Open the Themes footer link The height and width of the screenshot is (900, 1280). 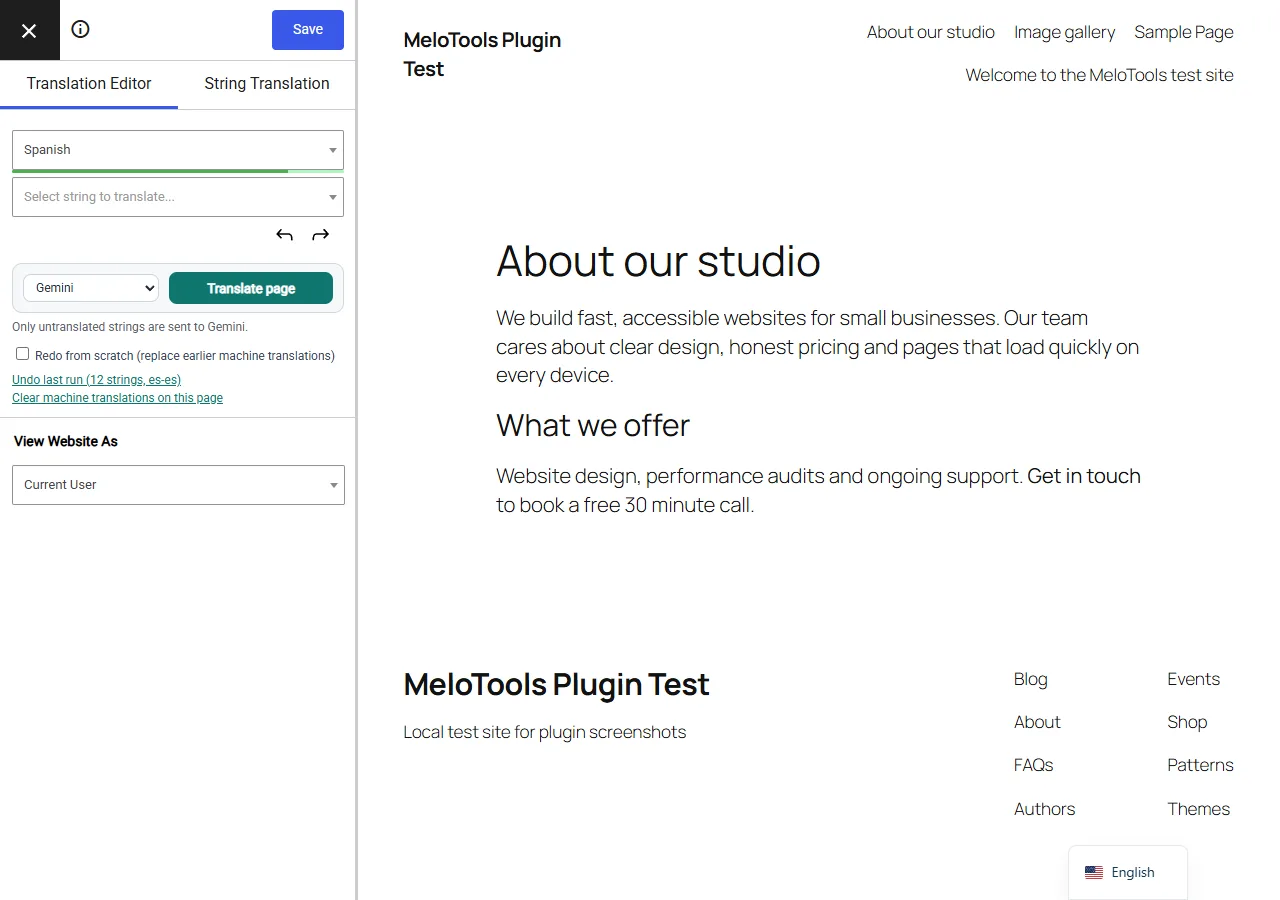(1198, 809)
